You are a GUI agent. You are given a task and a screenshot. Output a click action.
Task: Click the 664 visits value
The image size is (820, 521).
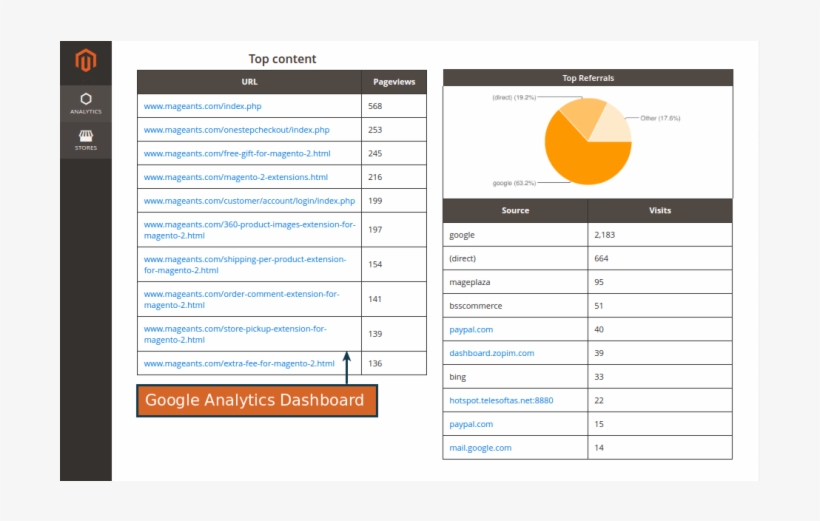(x=601, y=258)
